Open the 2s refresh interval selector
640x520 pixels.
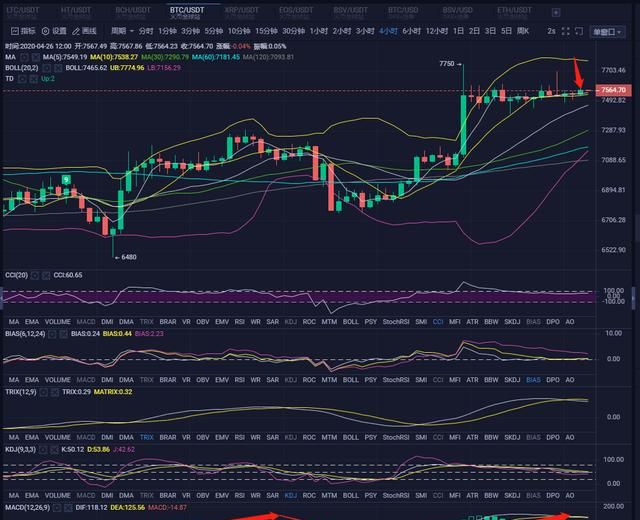[x=551, y=31]
